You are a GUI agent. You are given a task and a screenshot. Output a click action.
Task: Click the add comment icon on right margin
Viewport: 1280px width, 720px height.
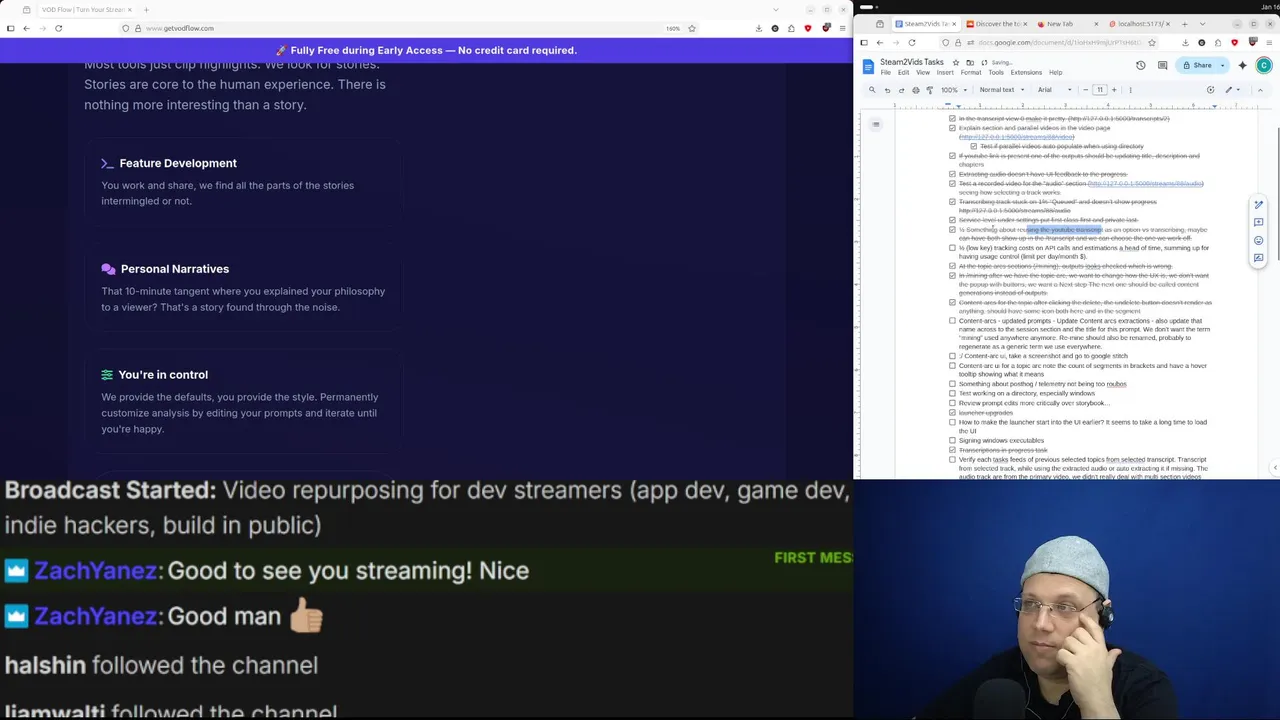click(1258, 222)
